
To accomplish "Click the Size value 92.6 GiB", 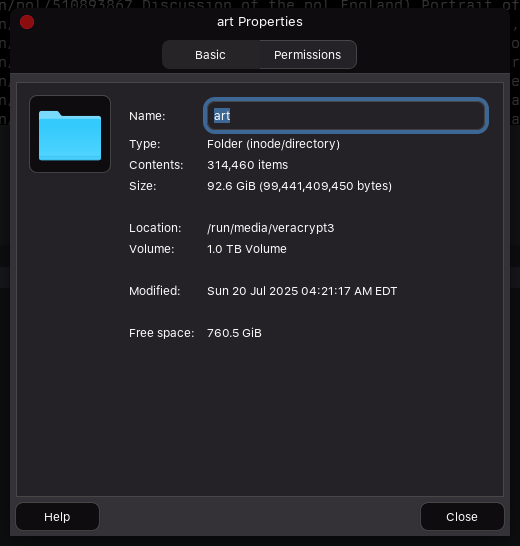I will pos(300,186).
